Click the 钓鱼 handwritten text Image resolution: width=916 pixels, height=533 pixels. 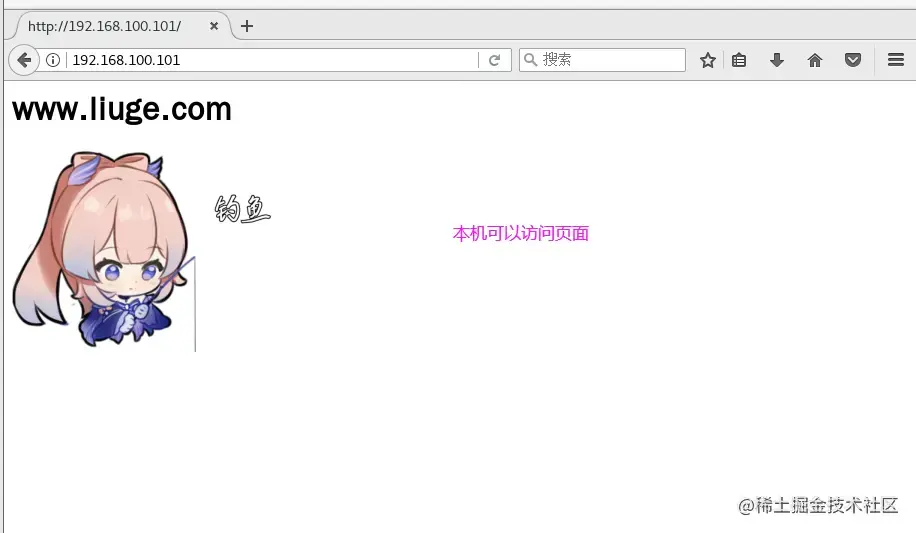pyautogui.click(x=242, y=209)
